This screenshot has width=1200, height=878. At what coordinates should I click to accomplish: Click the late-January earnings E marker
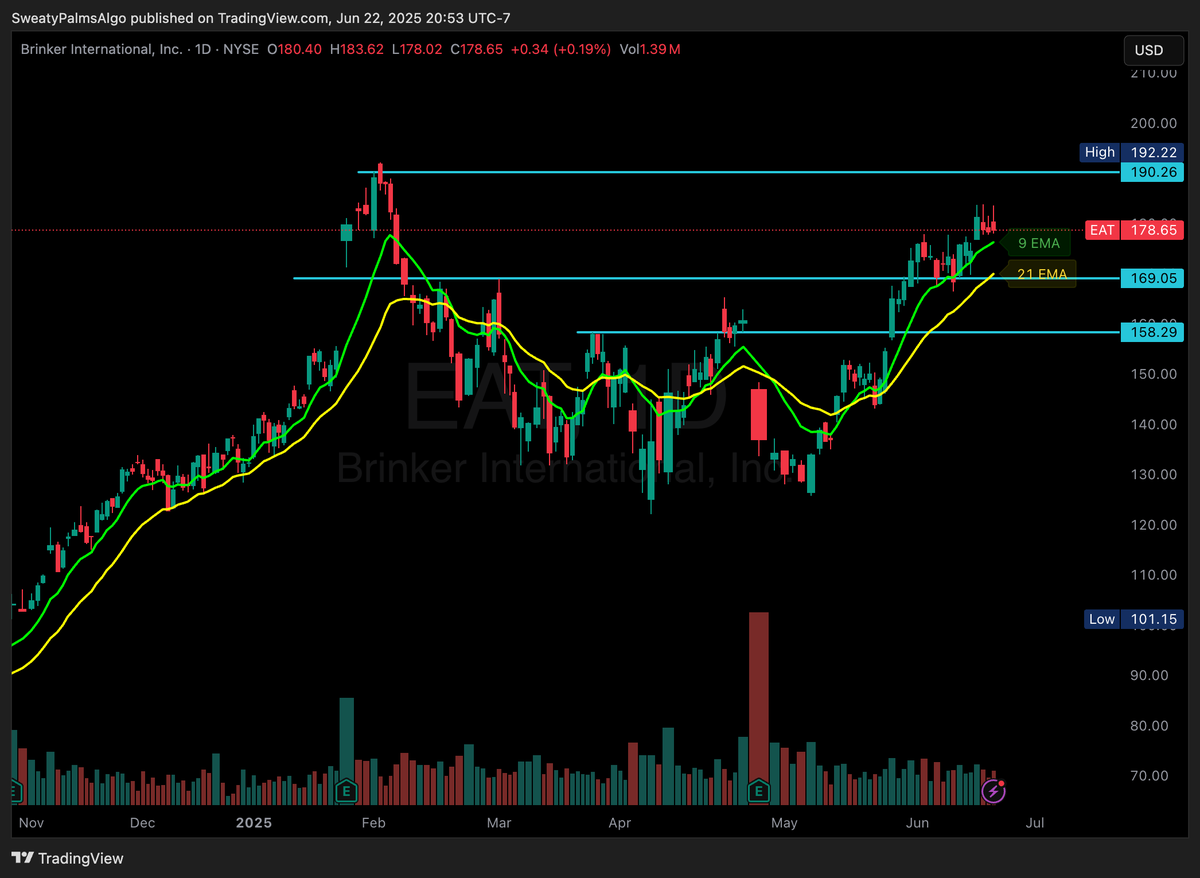click(x=347, y=791)
